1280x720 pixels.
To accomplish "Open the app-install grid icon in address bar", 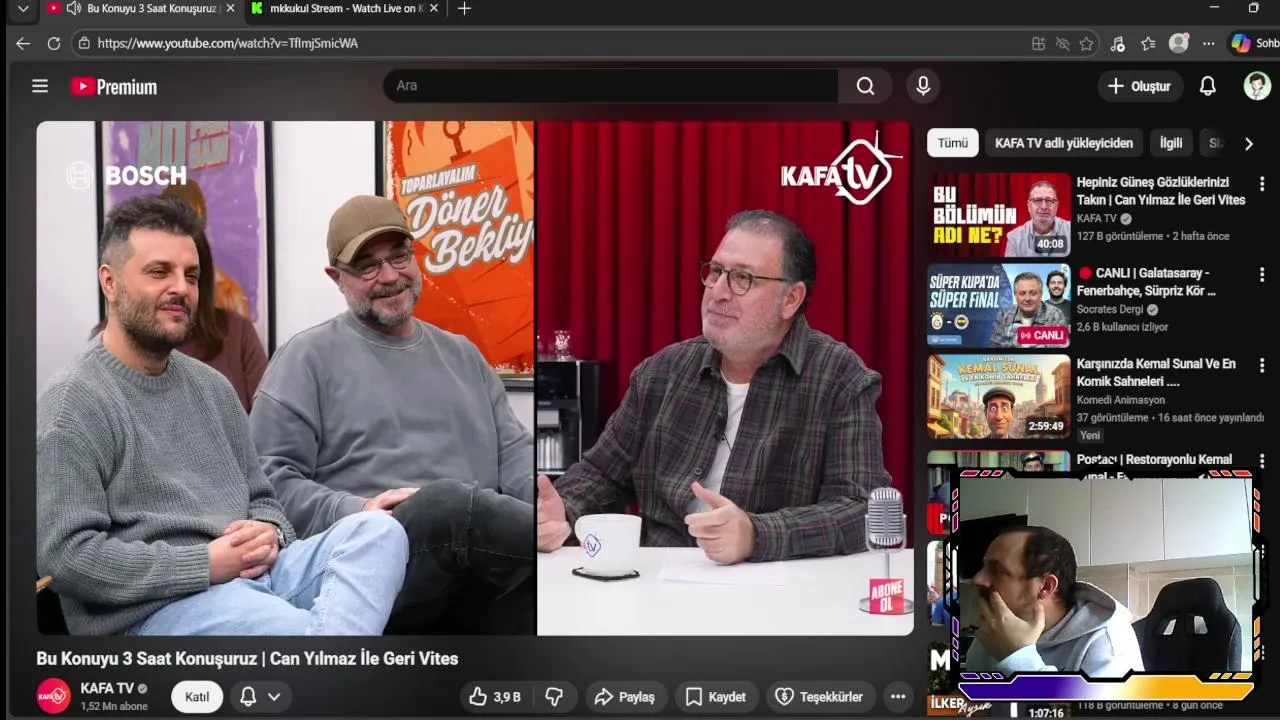I will pyautogui.click(x=1038, y=43).
